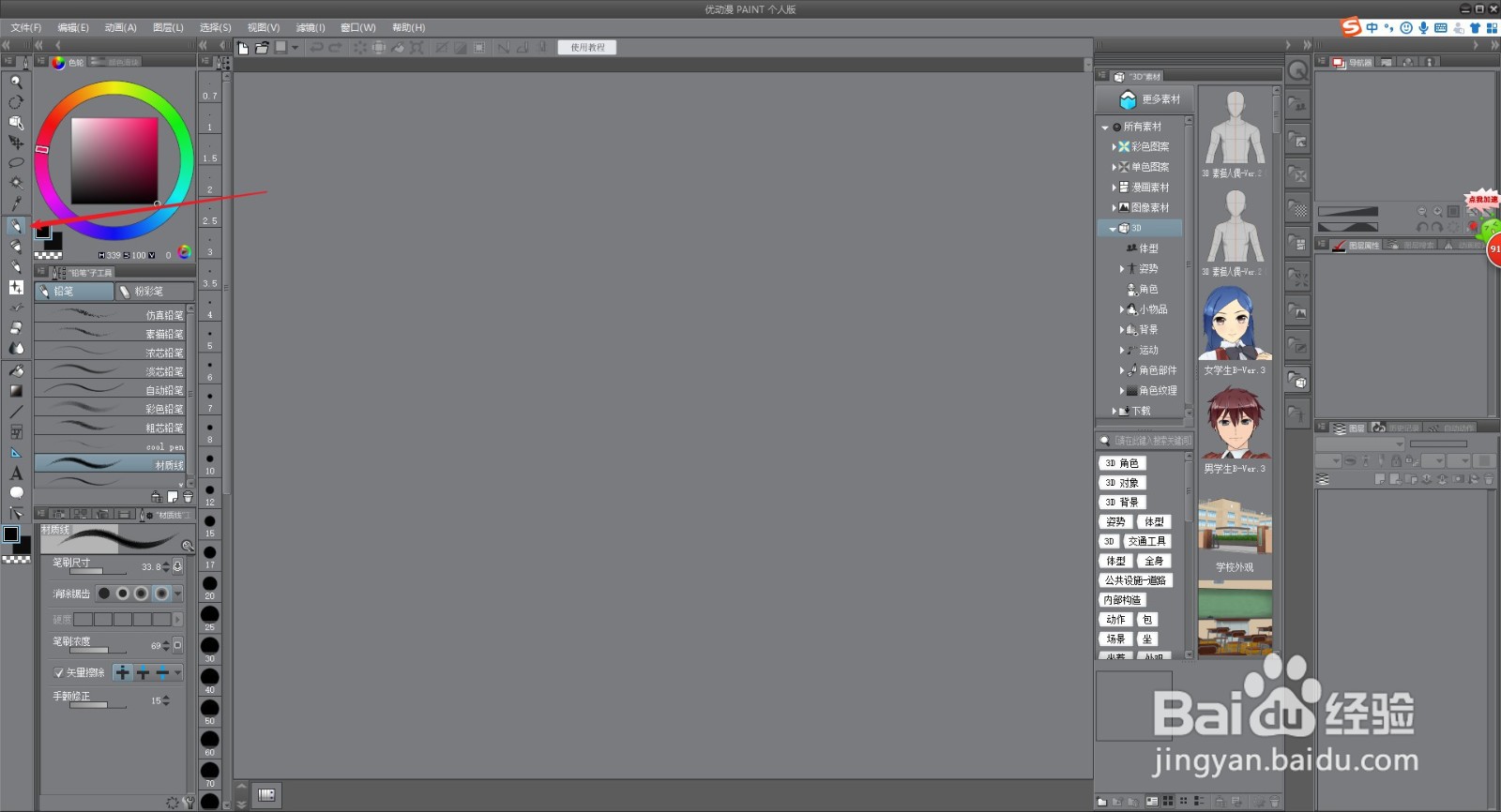Select the middle vector erase mode
1501x812 pixels.
[x=143, y=672]
